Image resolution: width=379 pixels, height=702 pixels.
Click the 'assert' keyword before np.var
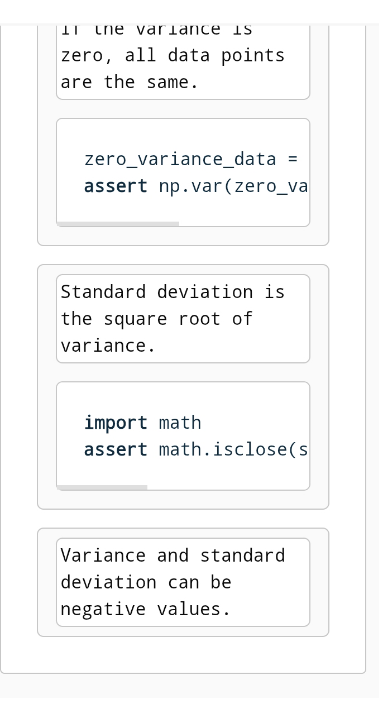click(115, 186)
